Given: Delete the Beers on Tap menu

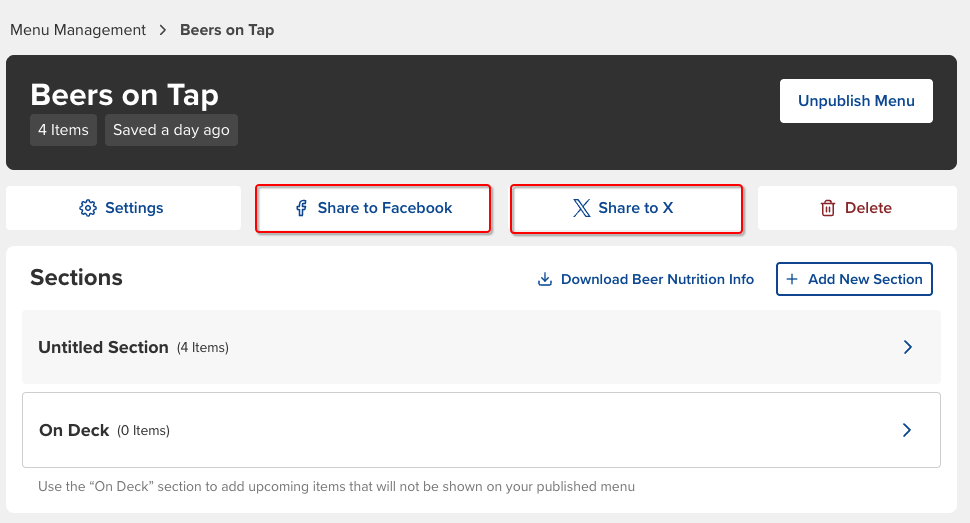Looking at the screenshot, I should coord(868,208).
